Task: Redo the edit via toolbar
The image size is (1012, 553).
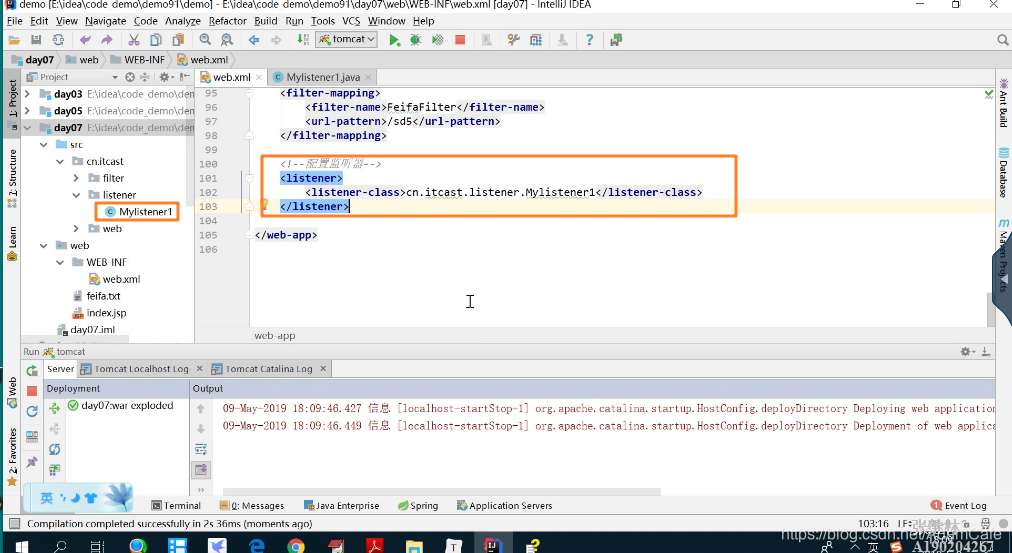Action: 107,40
